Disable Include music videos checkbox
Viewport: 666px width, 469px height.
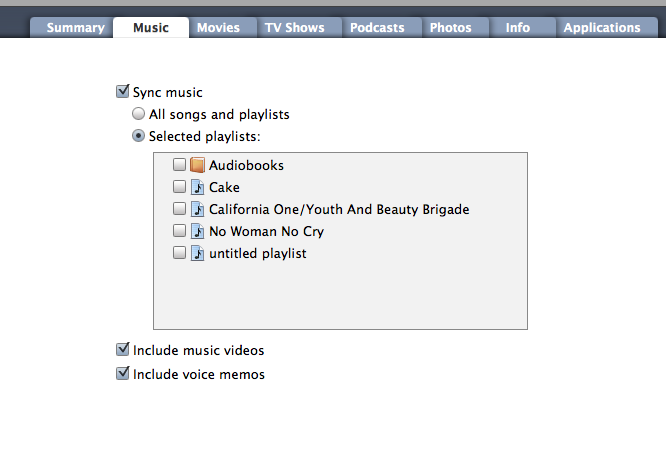pyautogui.click(x=122, y=349)
